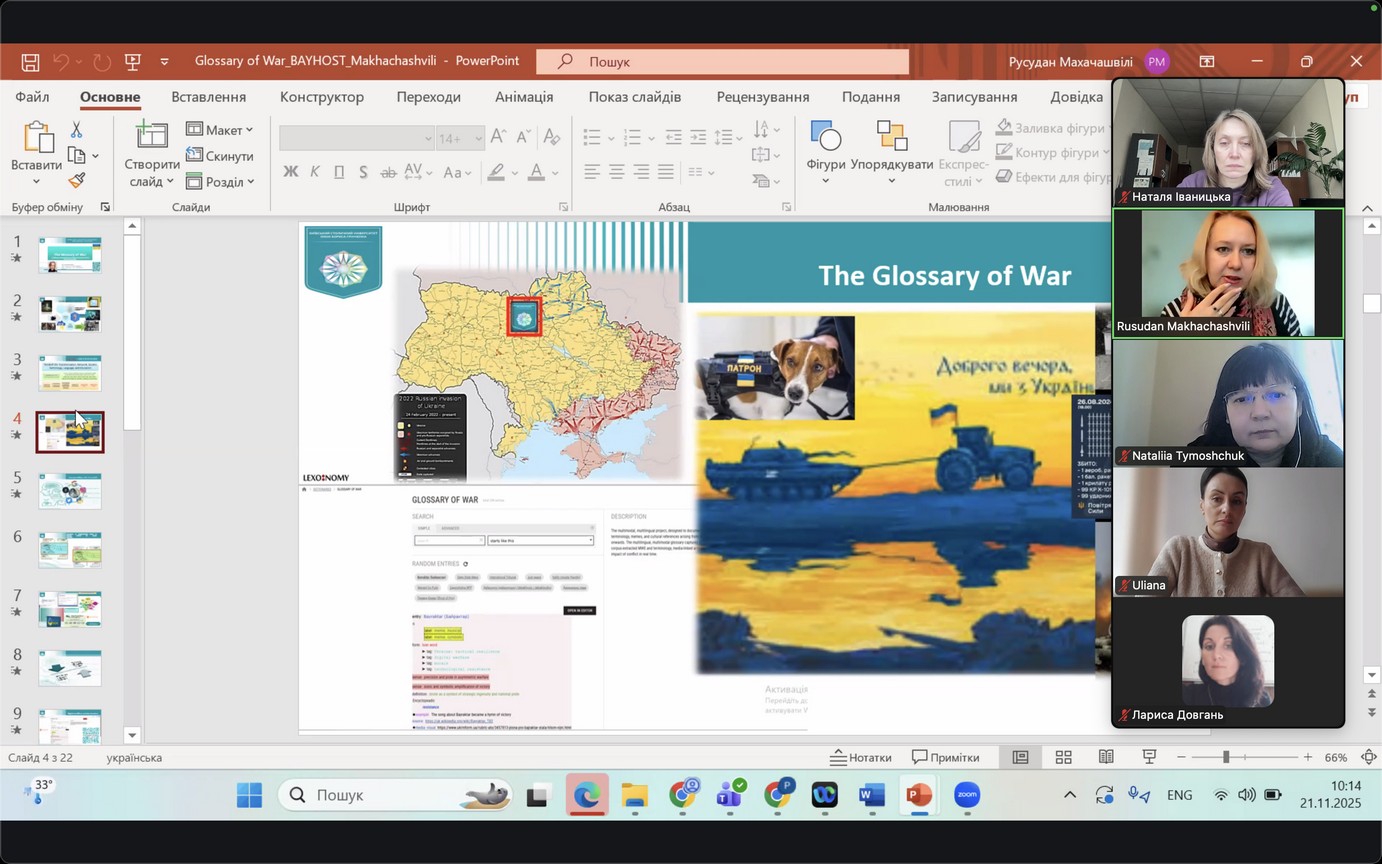This screenshot has height=864, width=1382.
Task: Toggle italic (К) formatting
Action: click(x=315, y=172)
